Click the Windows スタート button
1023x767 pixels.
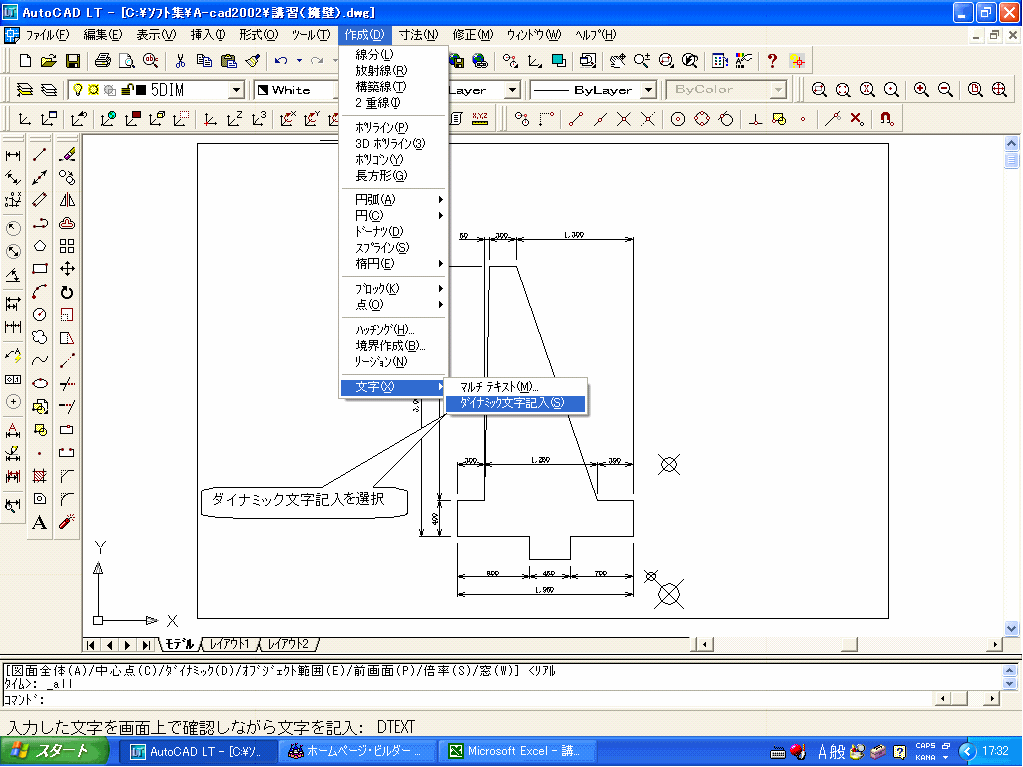click(x=55, y=751)
